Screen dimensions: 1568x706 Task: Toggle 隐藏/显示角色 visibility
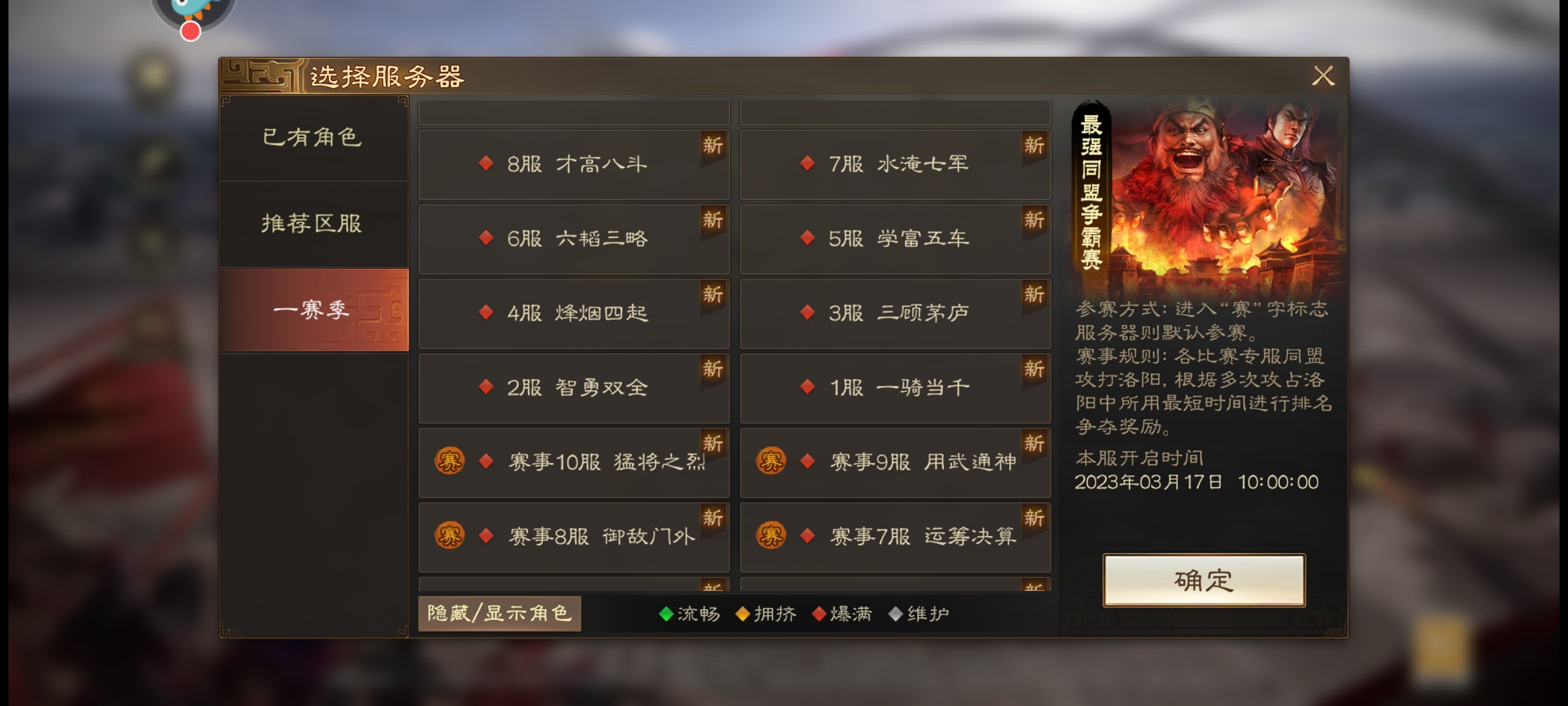[x=500, y=614]
